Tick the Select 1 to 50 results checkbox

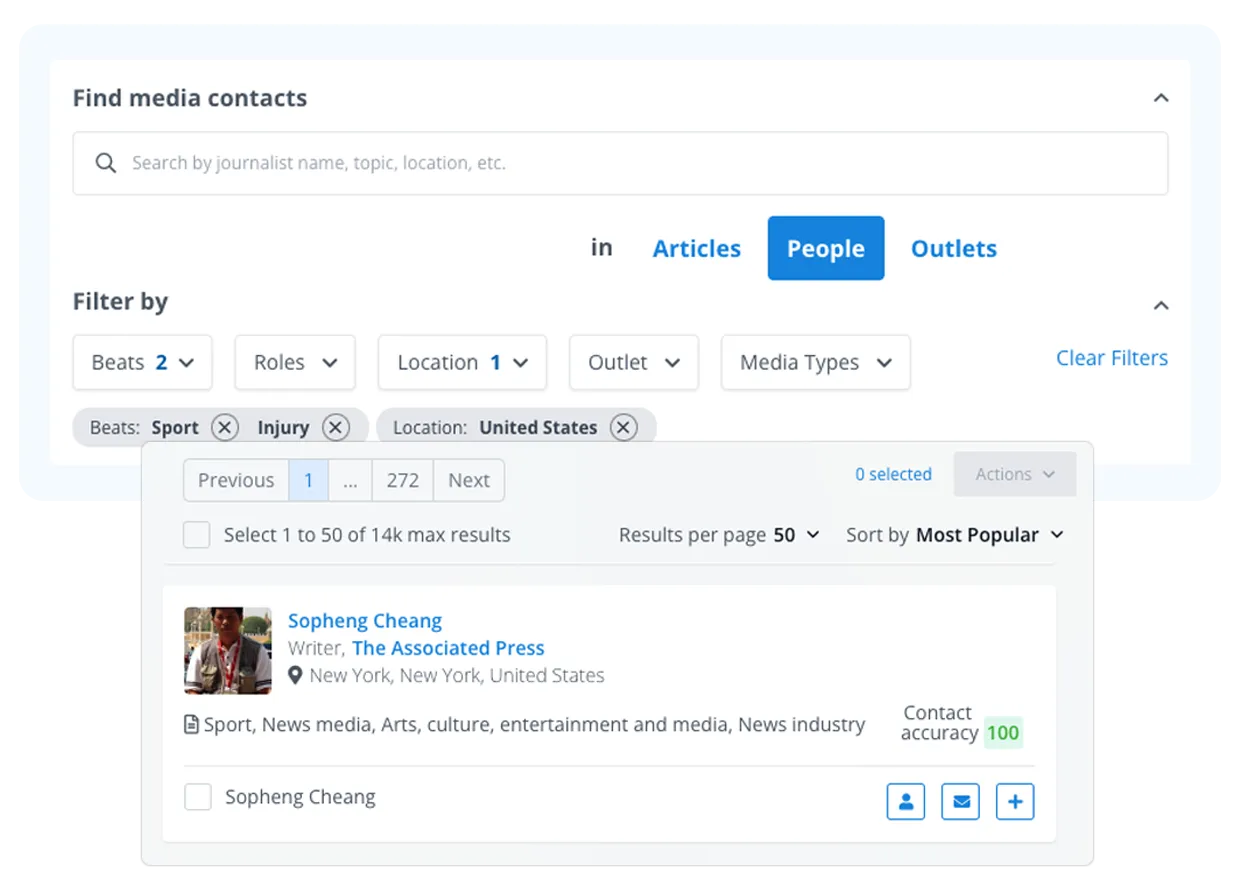(197, 535)
